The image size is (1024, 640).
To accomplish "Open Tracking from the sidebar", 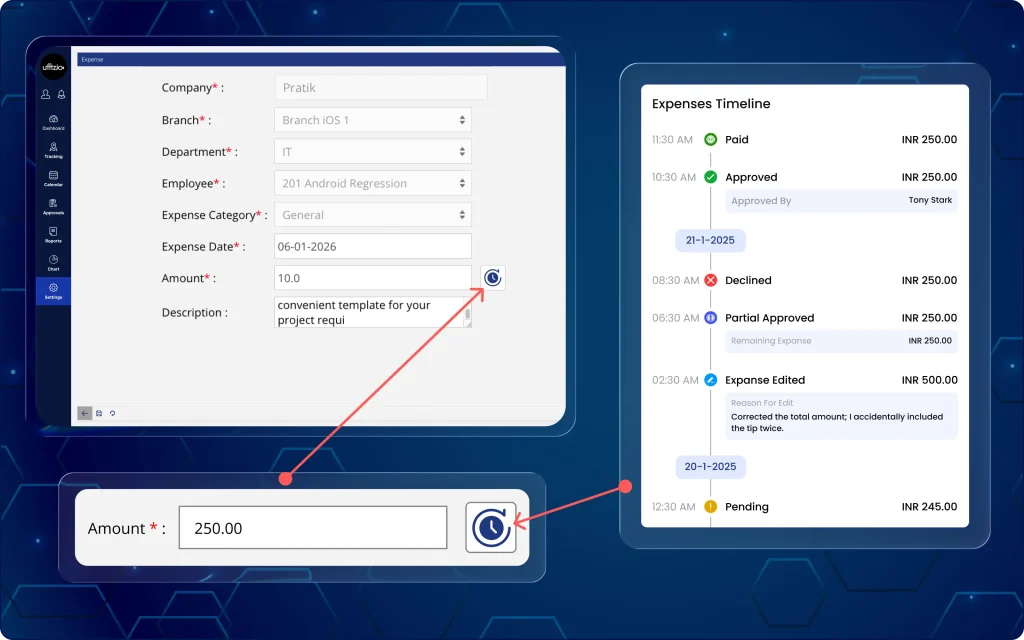I will (x=54, y=150).
